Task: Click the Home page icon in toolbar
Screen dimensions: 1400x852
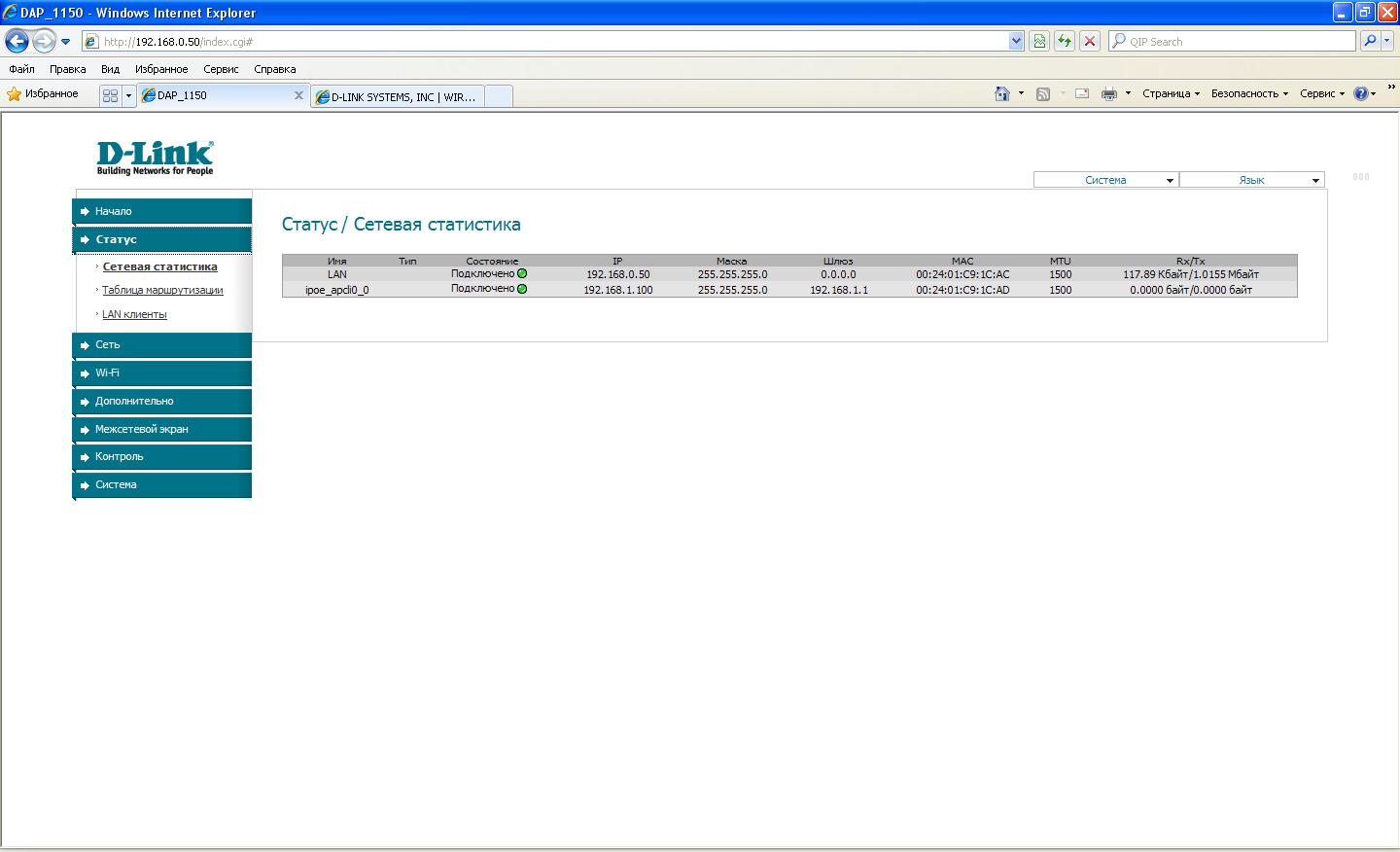Action: (1002, 93)
